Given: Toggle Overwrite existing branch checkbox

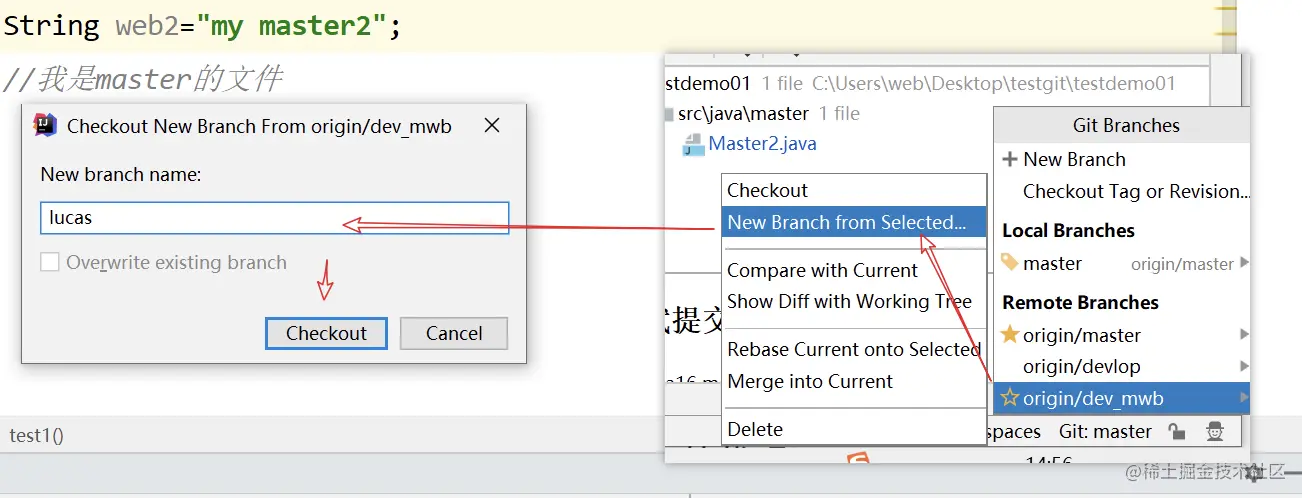Looking at the screenshot, I should 49,263.
